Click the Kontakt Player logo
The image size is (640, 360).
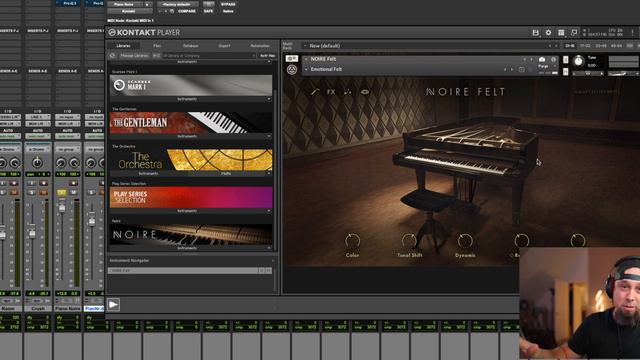coord(144,33)
